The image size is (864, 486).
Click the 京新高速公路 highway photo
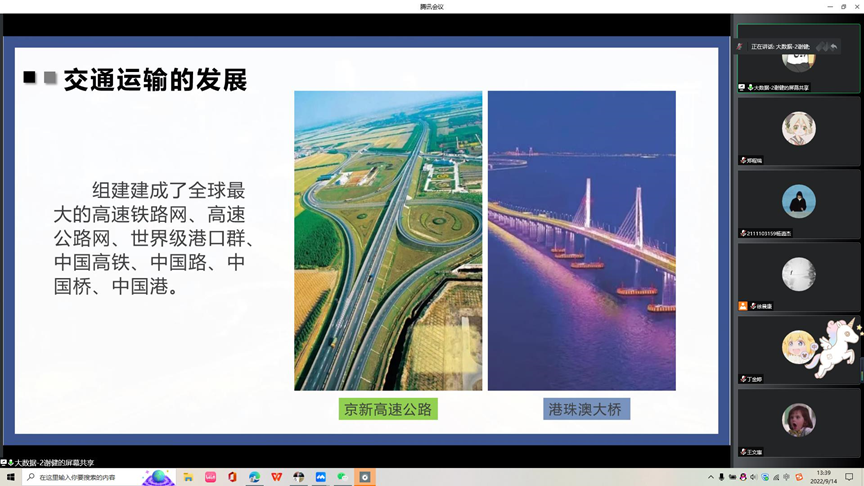[x=388, y=240]
